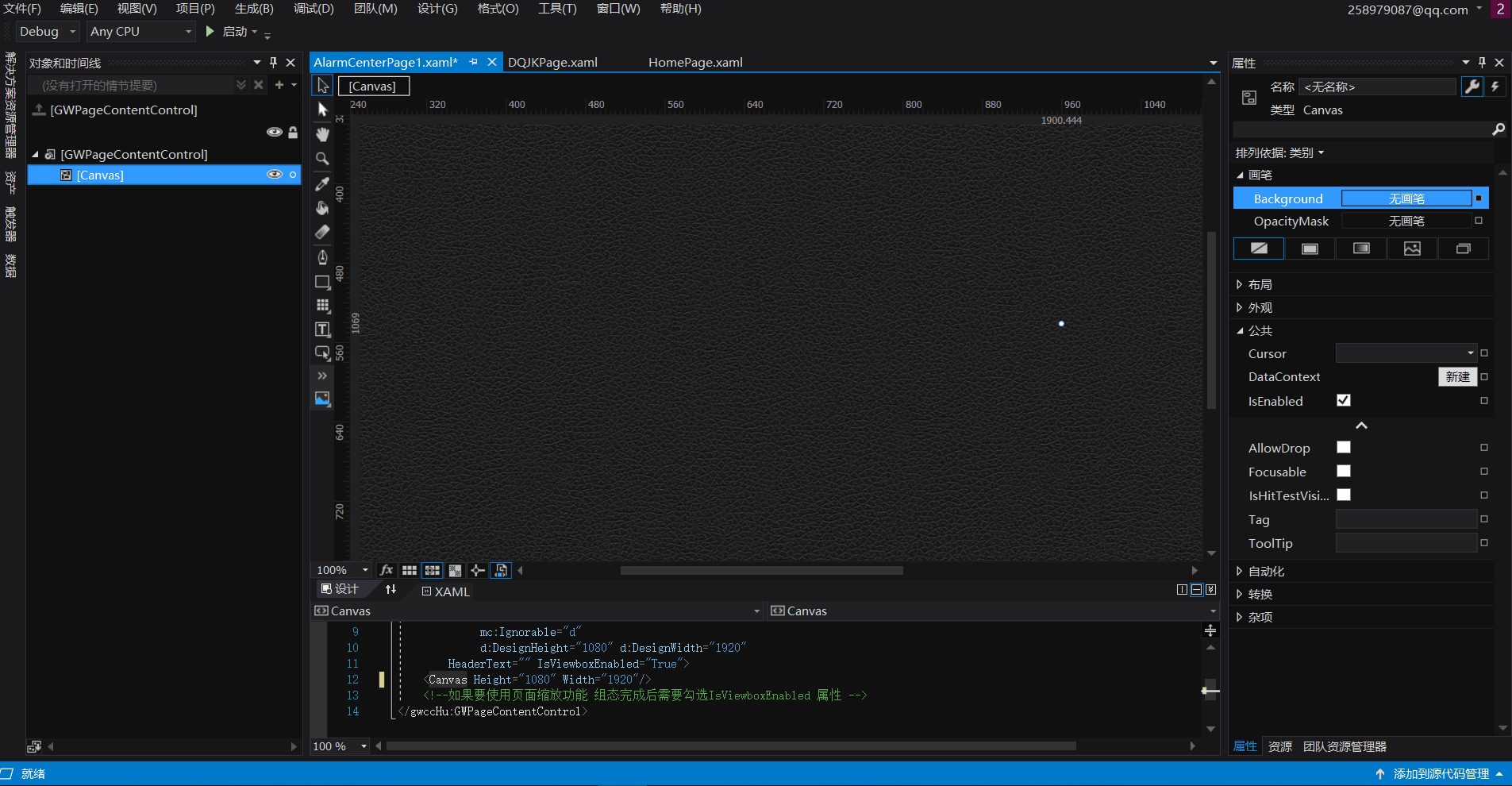Click the Background brush value swatch
1512x786 pixels.
click(x=1406, y=198)
